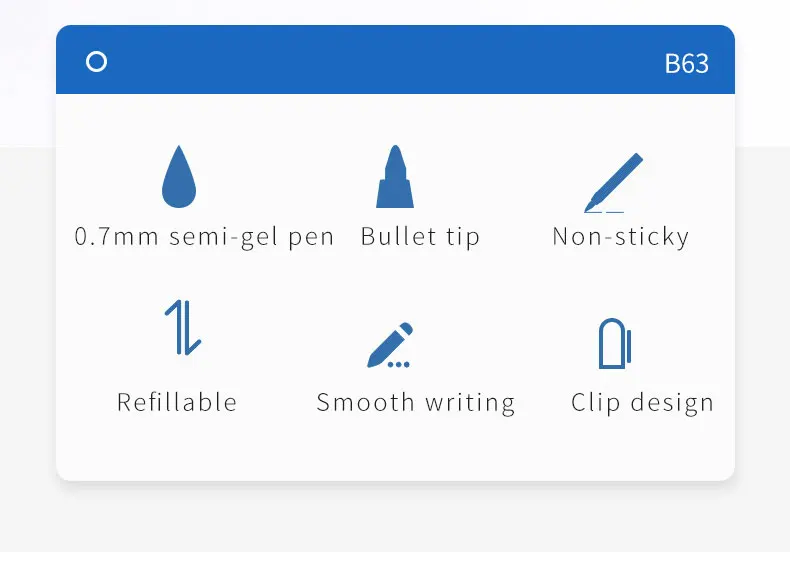
Task: Select the bullet tip nib icon
Action: (x=395, y=176)
